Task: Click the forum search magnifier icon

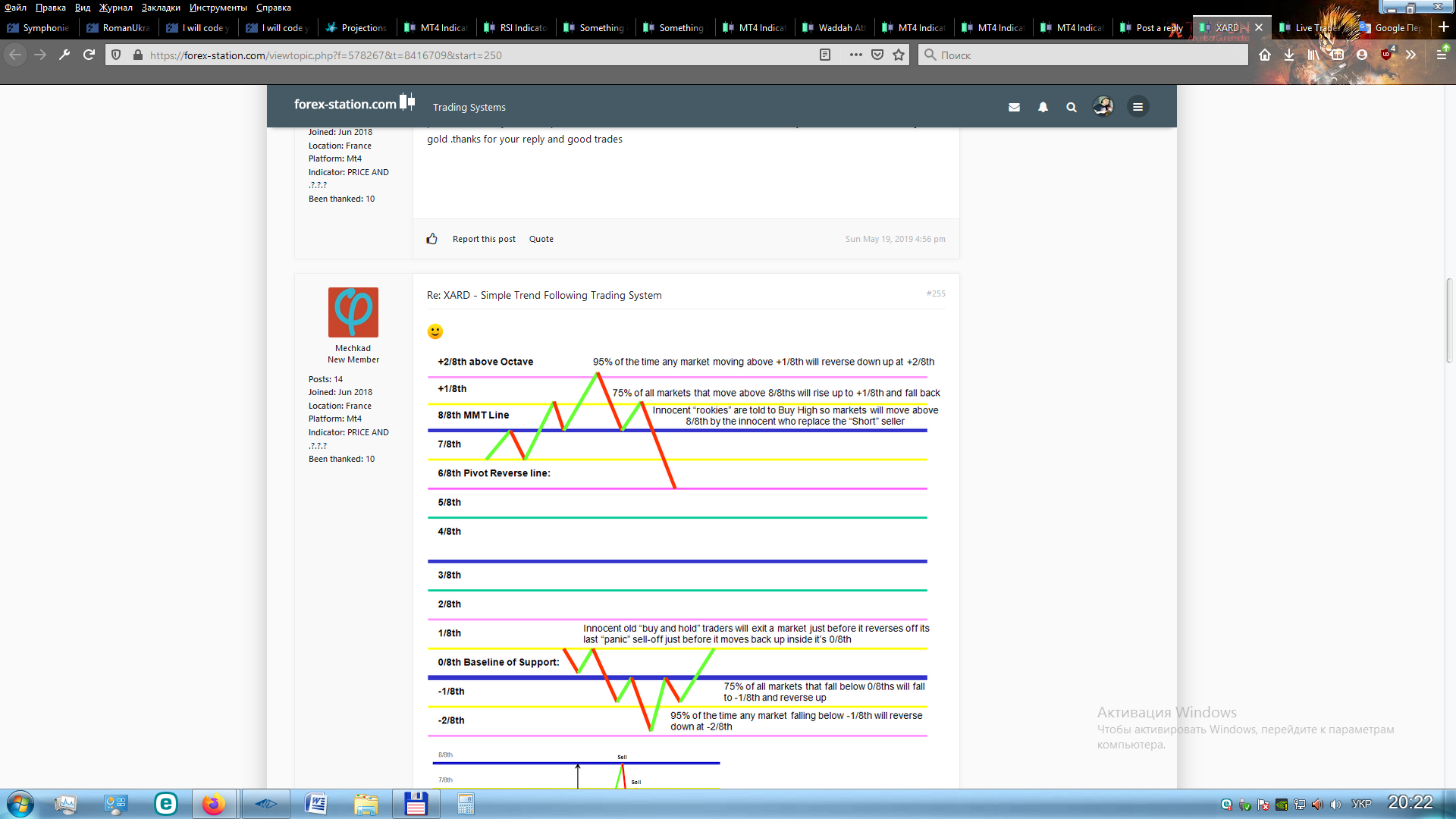Action: coord(1071,108)
